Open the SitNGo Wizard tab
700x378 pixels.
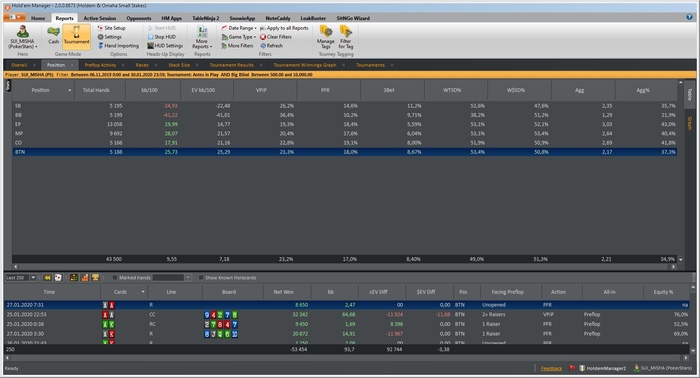point(353,18)
